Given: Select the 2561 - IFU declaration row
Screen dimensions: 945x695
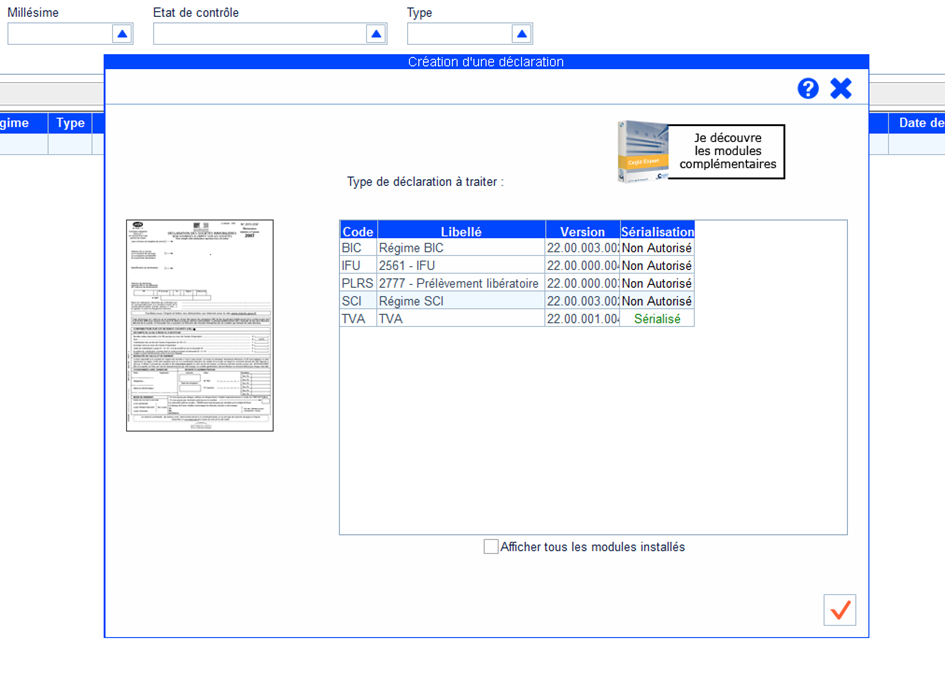Looking at the screenshot, I should coord(460,266).
